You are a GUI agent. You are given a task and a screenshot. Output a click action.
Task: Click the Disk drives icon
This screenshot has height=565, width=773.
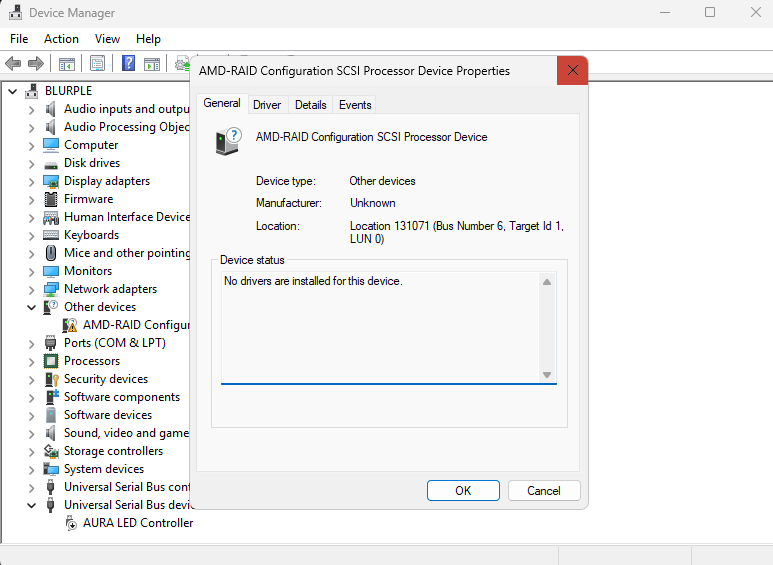tap(51, 164)
